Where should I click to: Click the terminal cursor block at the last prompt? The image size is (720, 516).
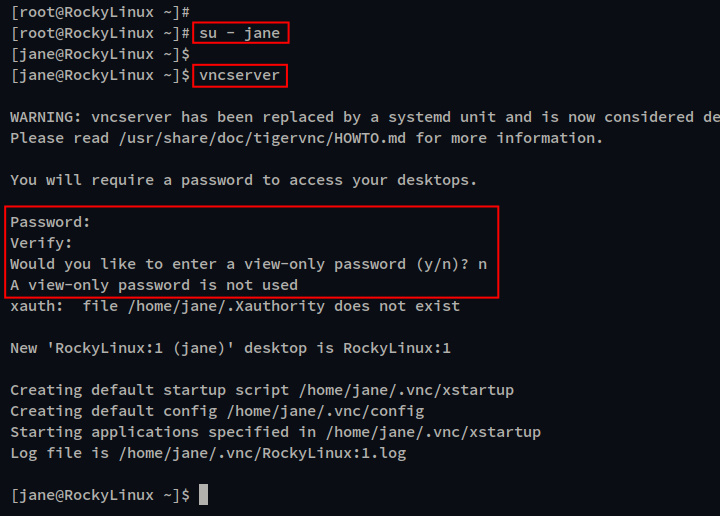[203, 495]
